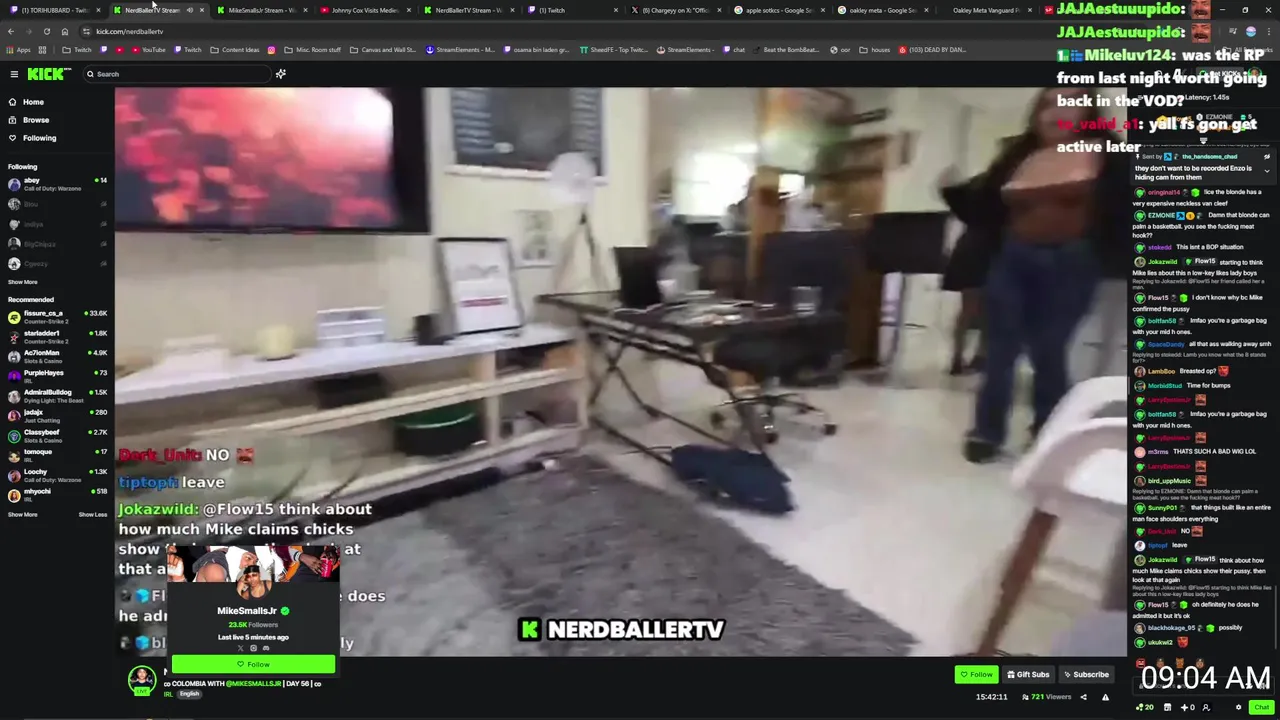Open the SheedFE - Top Twitc... bookmark
The width and height of the screenshot is (1280, 720).
click(x=612, y=50)
